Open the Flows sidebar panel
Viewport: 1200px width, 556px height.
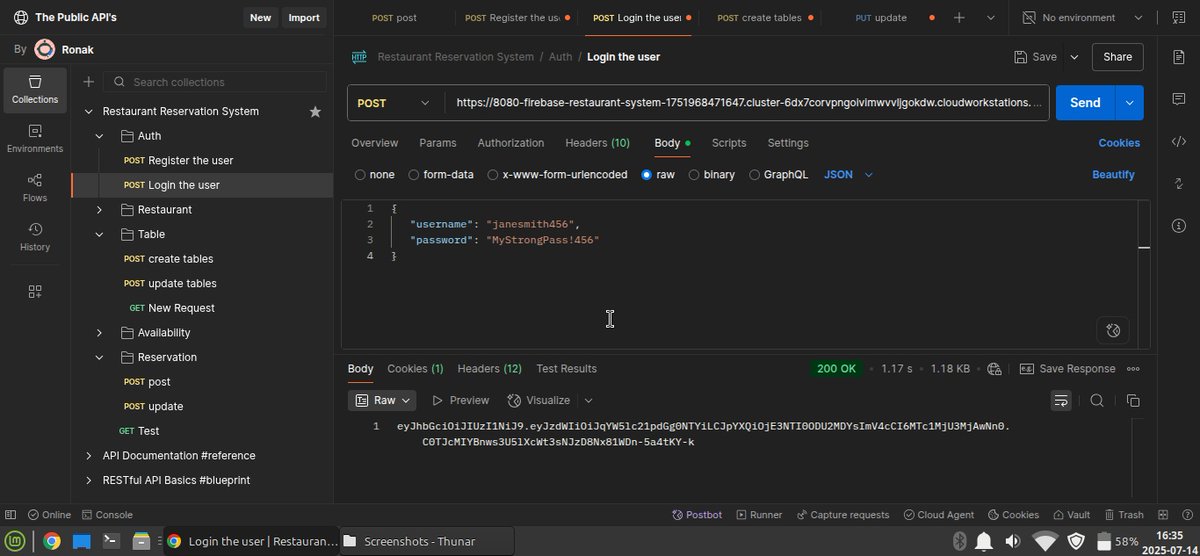[35, 188]
